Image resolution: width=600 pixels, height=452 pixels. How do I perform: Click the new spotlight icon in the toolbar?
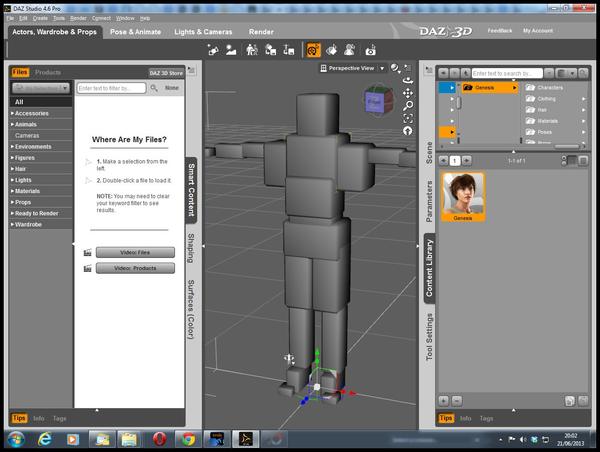click(213, 50)
